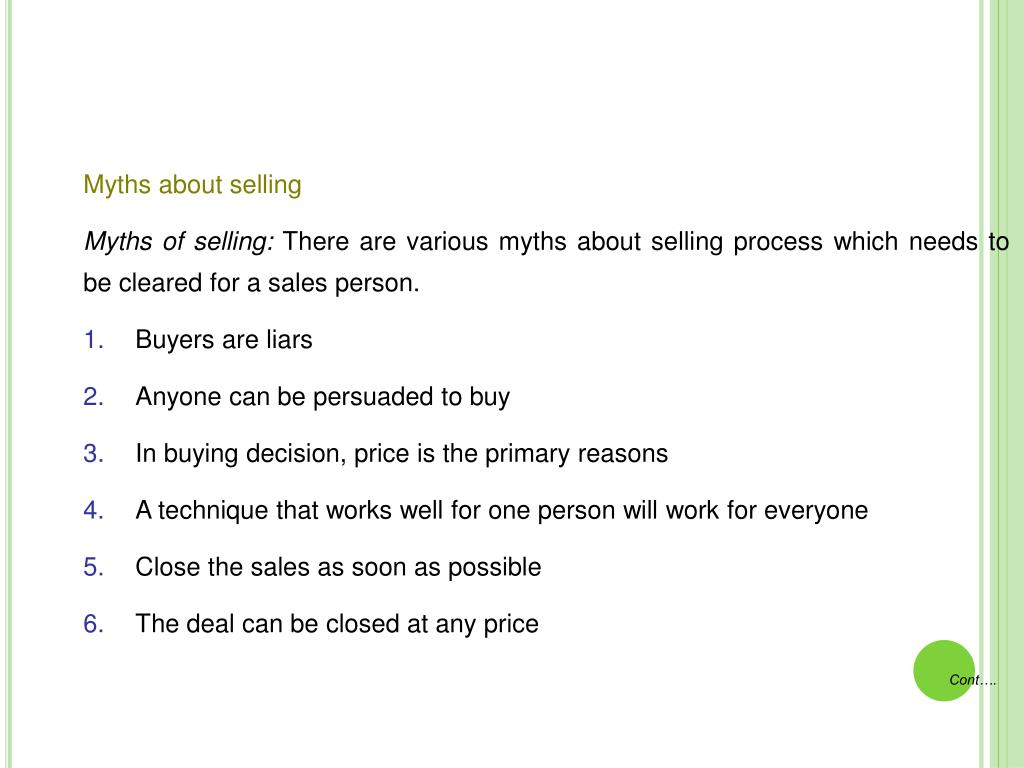Click list number 5
Screen dimensions: 1024x768
click(94, 568)
